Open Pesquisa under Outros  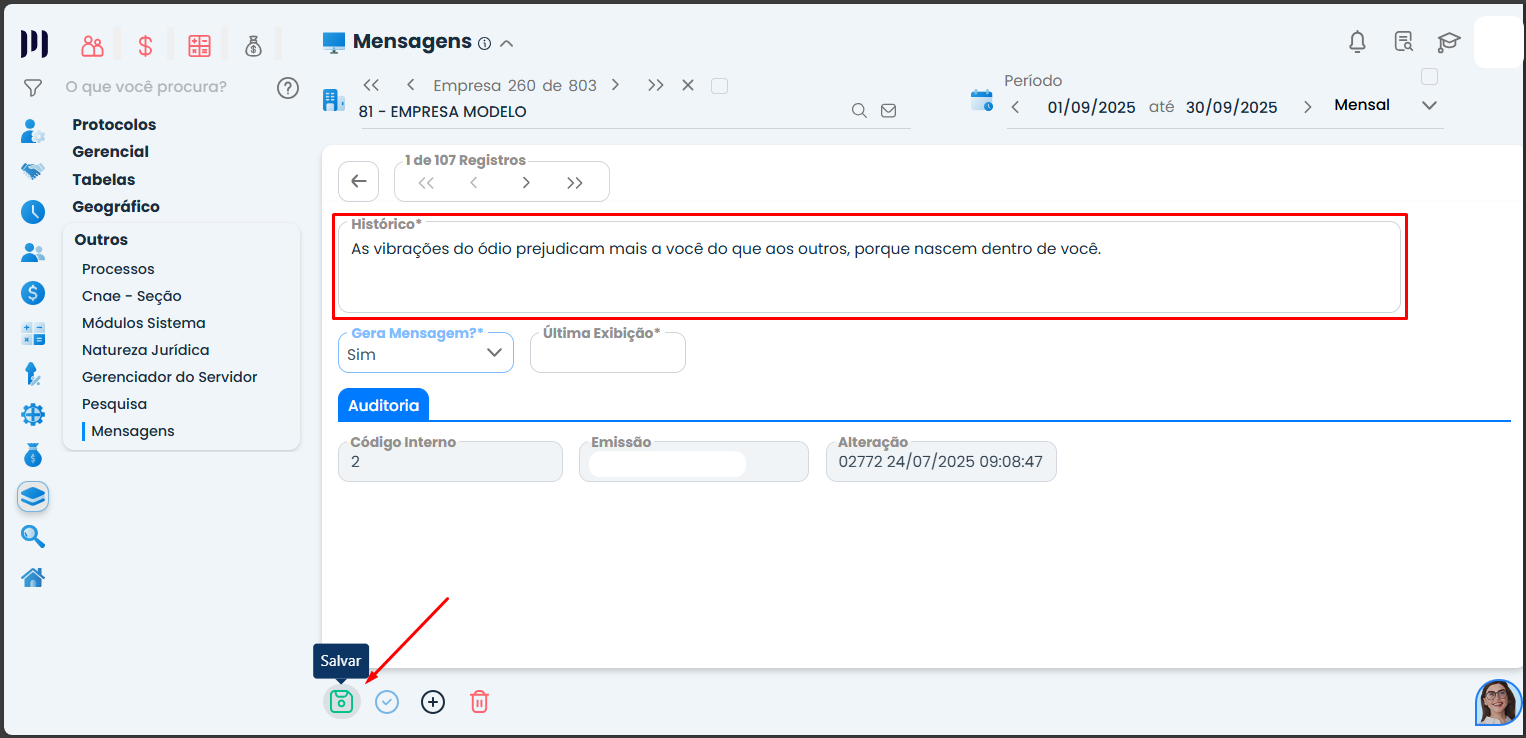coord(114,404)
